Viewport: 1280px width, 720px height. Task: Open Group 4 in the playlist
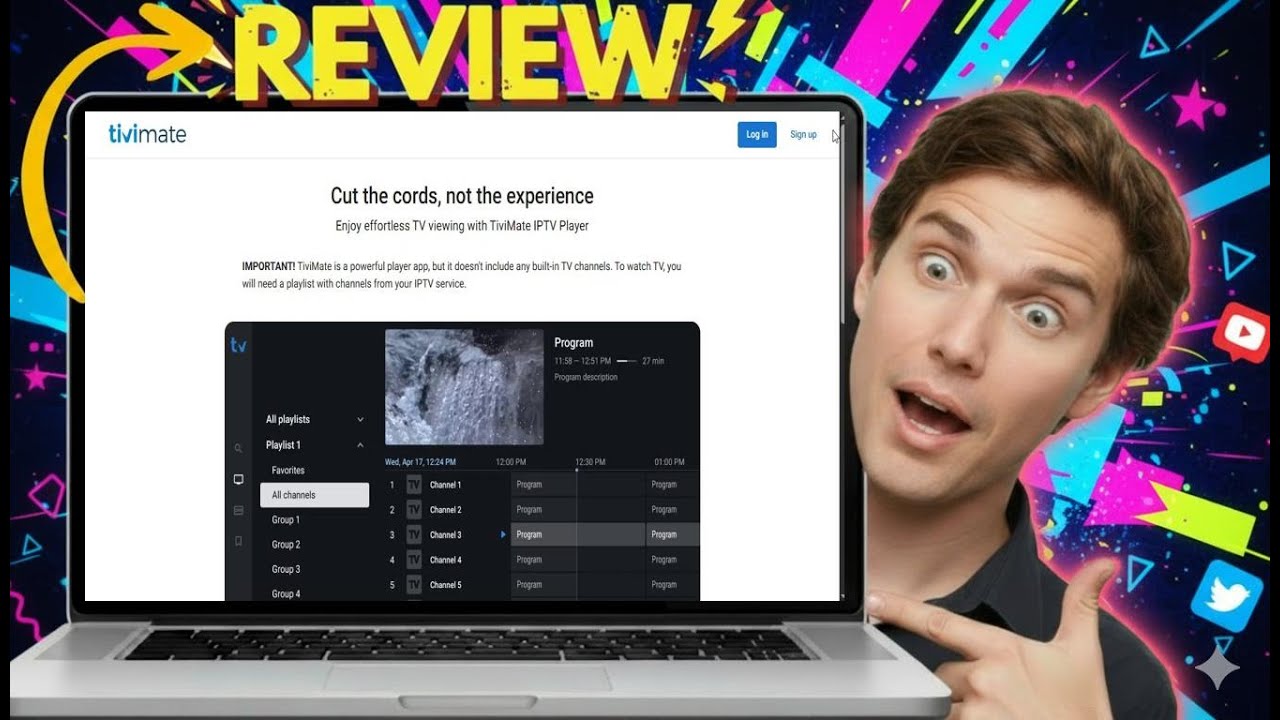click(x=285, y=594)
